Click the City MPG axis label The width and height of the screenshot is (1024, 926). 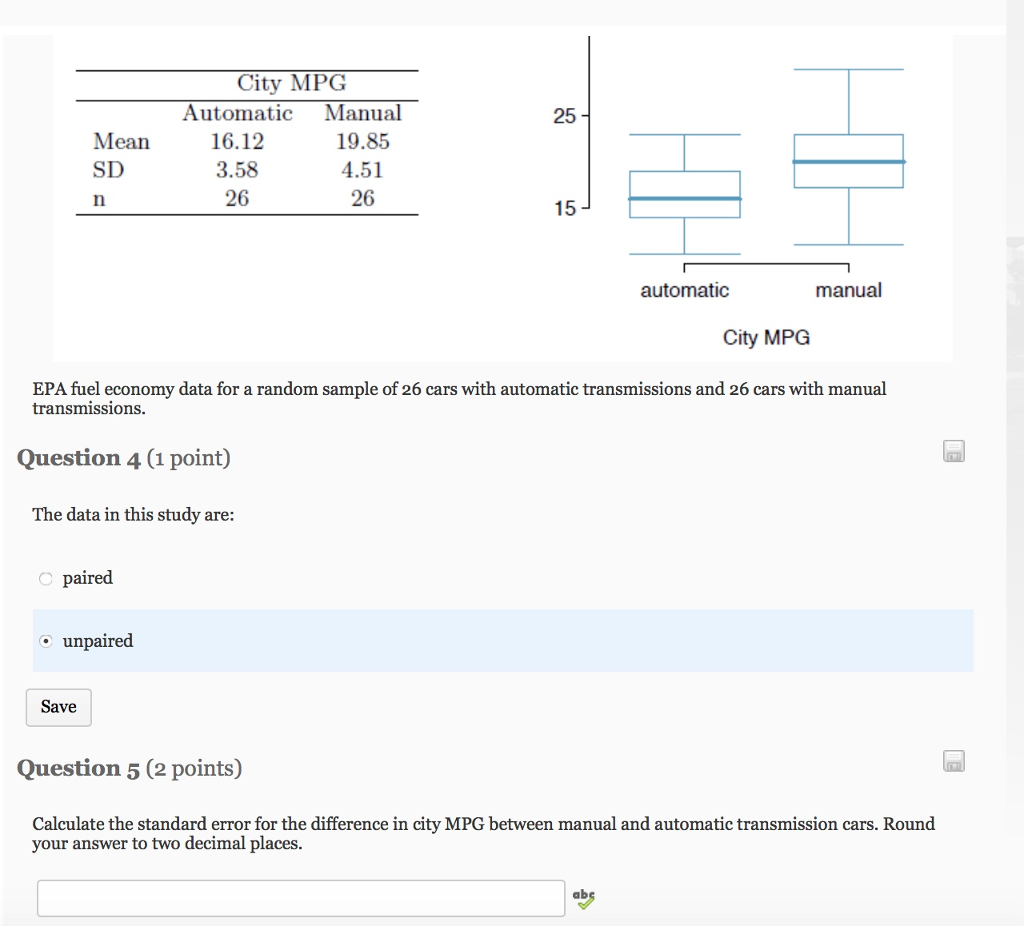tap(765, 337)
